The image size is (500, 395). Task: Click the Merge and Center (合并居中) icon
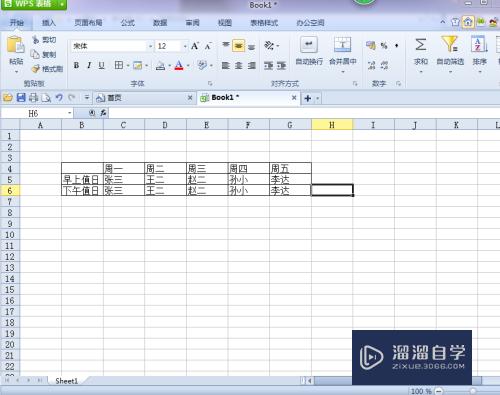343,45
